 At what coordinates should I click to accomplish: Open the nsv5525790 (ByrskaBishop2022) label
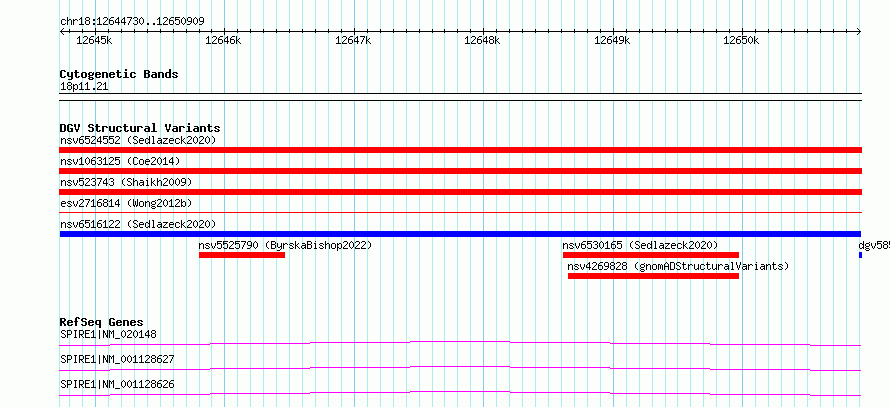coord(285,245)
